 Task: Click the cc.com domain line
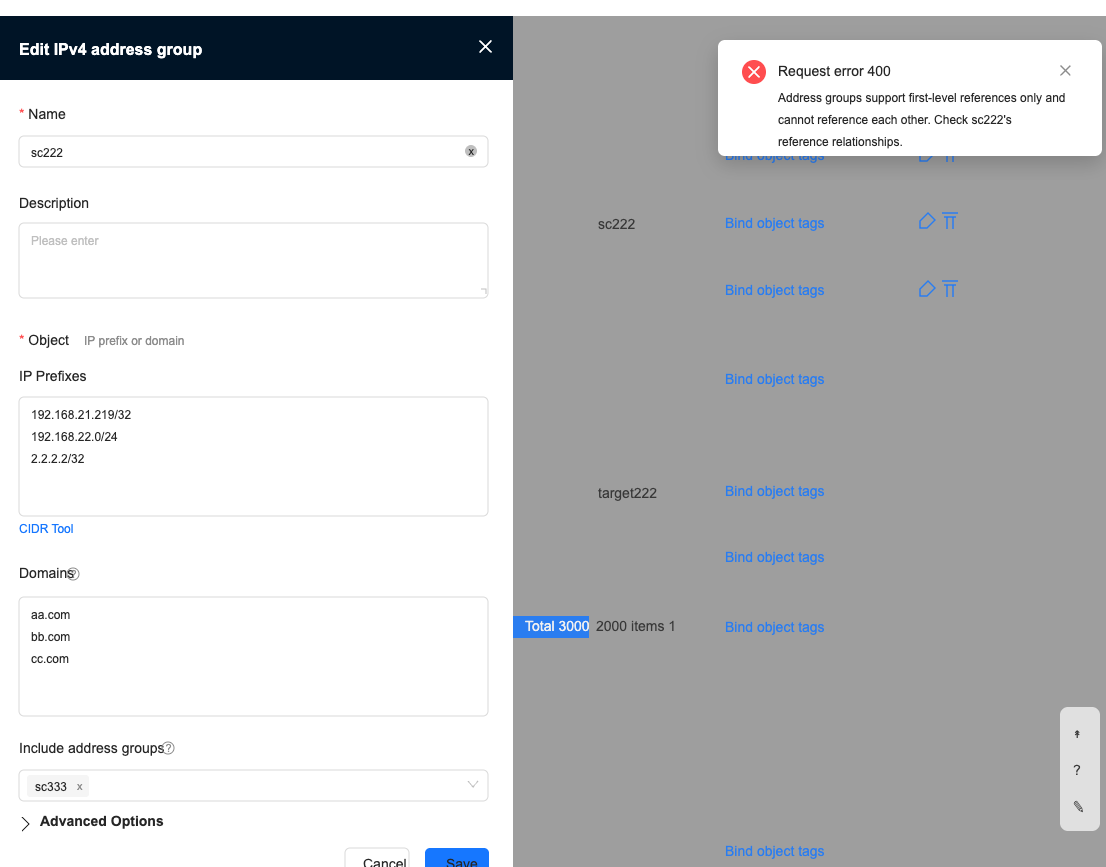point(49,659)
